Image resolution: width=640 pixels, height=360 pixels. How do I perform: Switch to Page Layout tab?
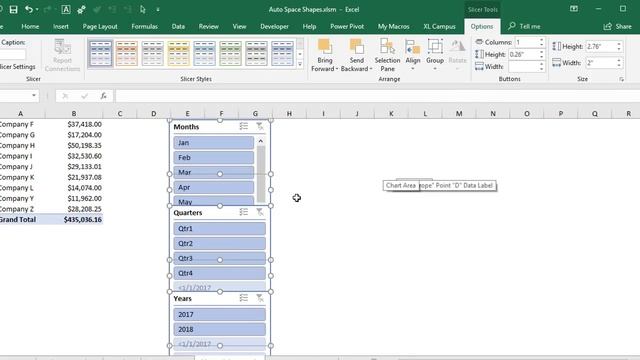click(x=100, y=27)
